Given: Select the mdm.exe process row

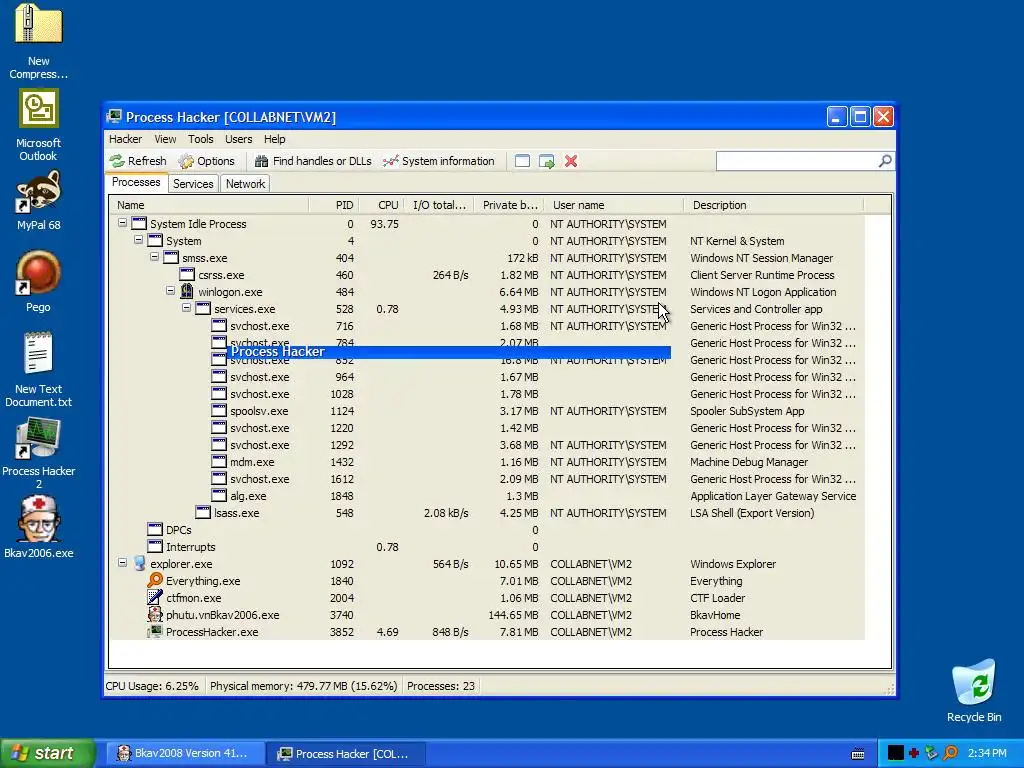Looking at the screenshot, I should [487, 462].
